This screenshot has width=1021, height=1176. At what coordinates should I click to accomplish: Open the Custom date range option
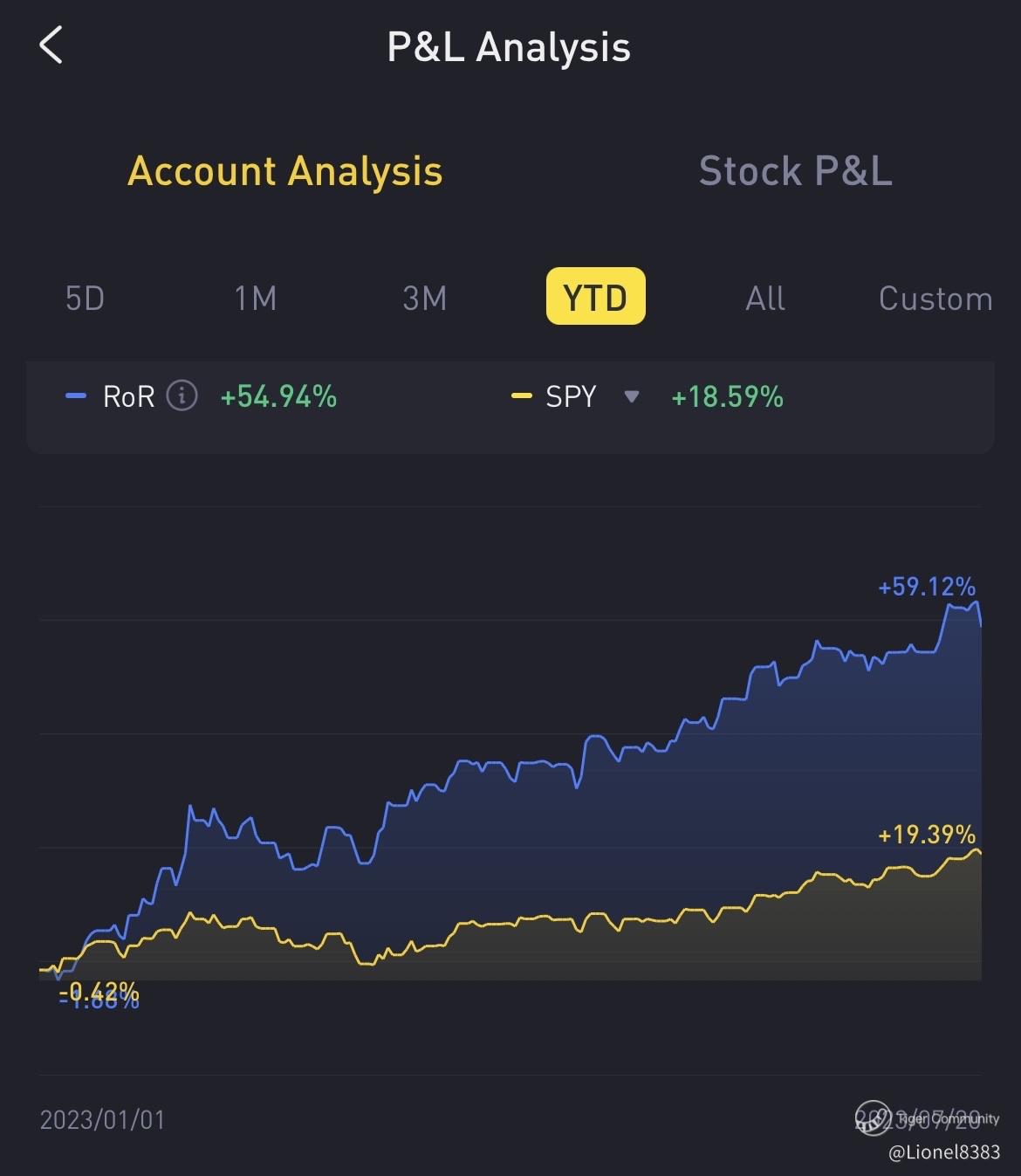click(935, 299)
